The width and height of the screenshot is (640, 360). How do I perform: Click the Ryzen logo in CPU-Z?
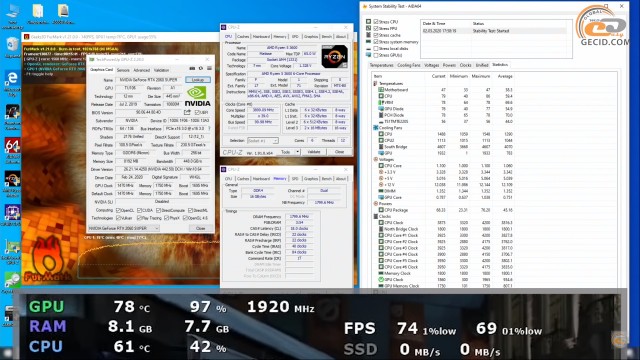(x=335, y=56)
